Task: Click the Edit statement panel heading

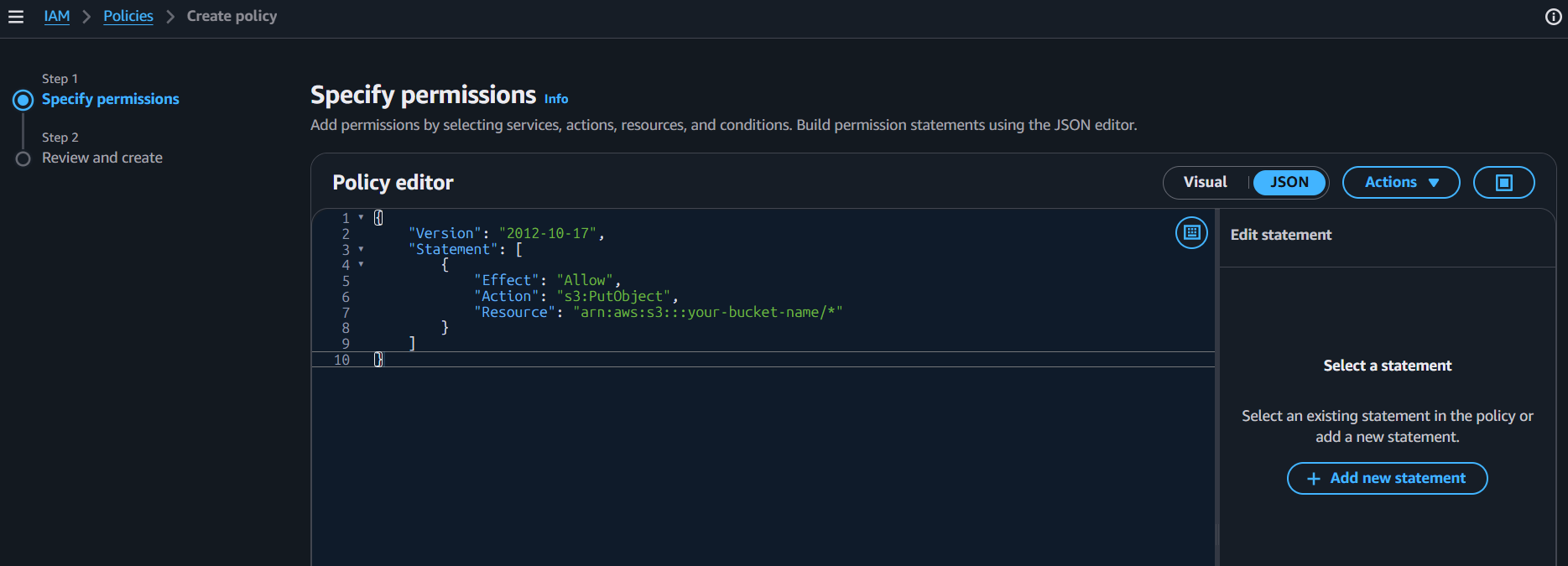Action: point(1280,235)
